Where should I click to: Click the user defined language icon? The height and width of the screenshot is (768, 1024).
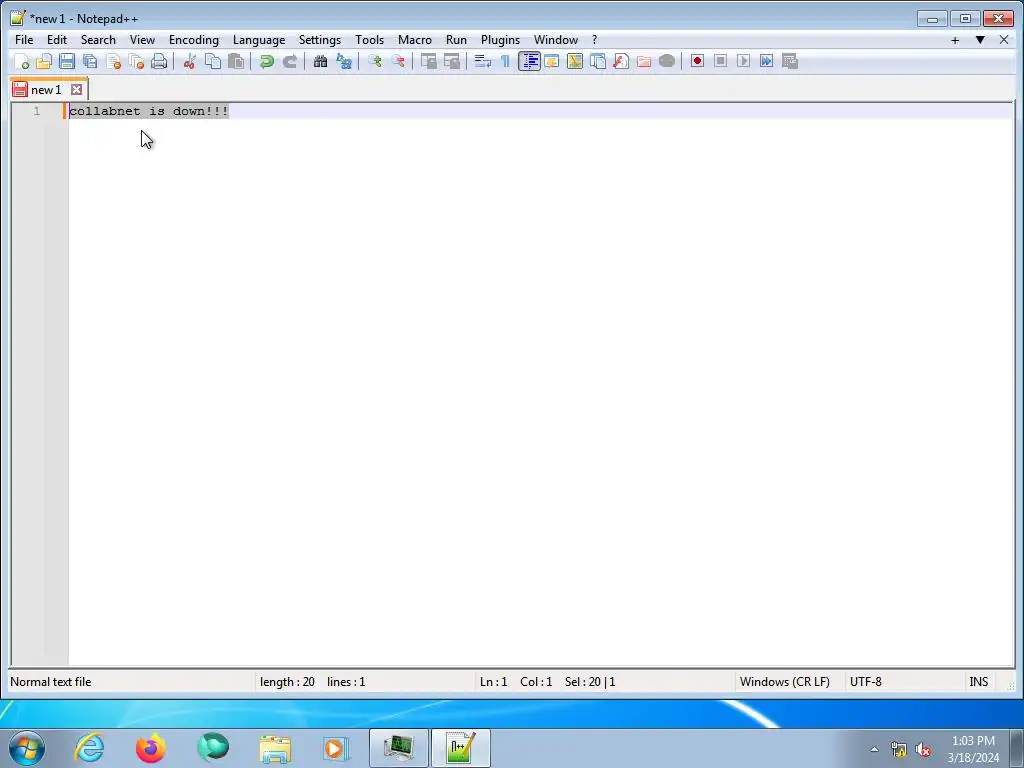tap(552, 61)
